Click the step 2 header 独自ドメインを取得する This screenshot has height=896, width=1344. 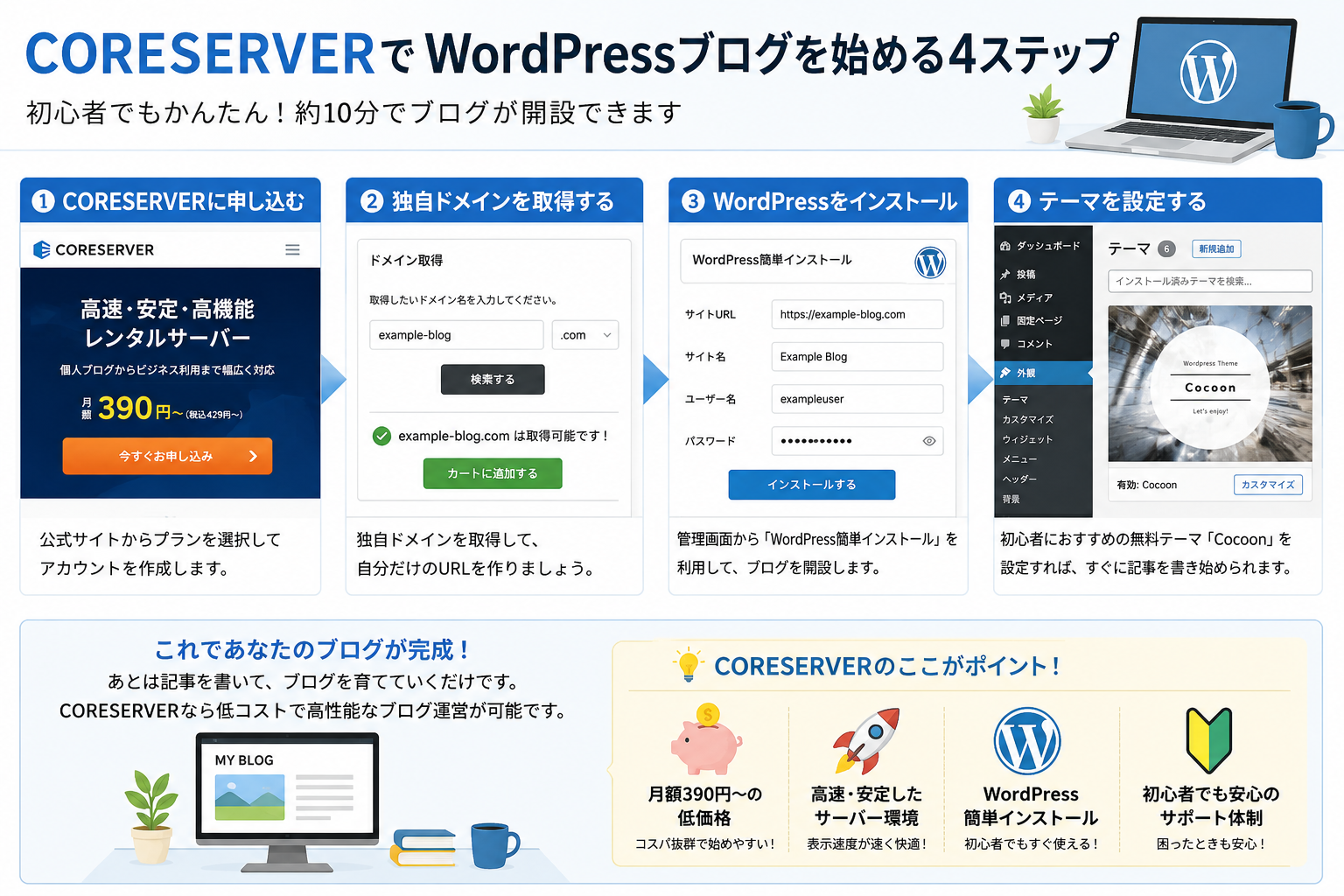tap(494, 200)
